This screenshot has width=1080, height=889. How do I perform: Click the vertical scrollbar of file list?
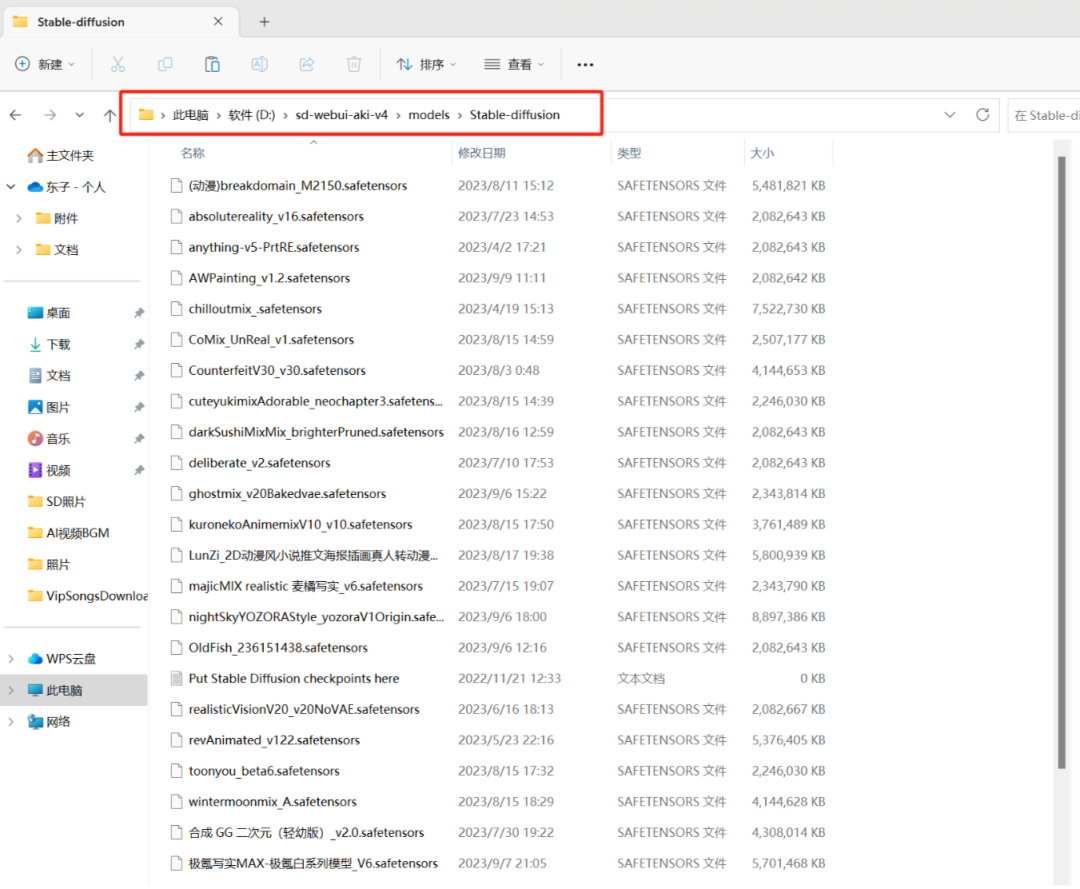1061,461
